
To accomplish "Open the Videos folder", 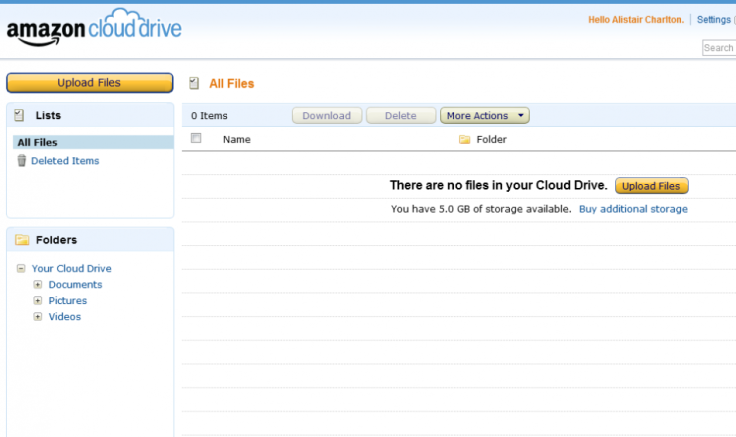I will [x=65, y=316].
